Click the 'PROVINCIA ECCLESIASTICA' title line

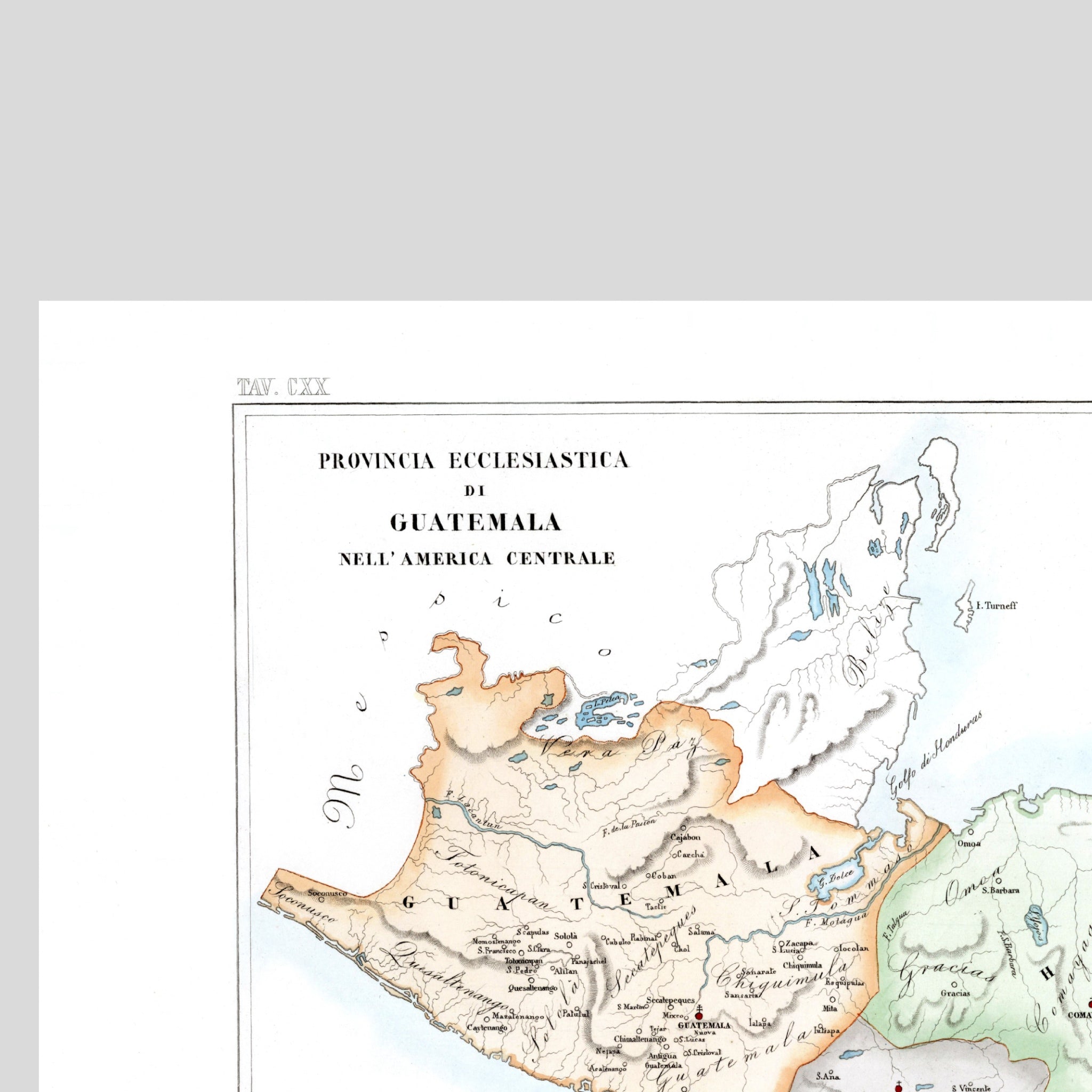coord(473,461)
